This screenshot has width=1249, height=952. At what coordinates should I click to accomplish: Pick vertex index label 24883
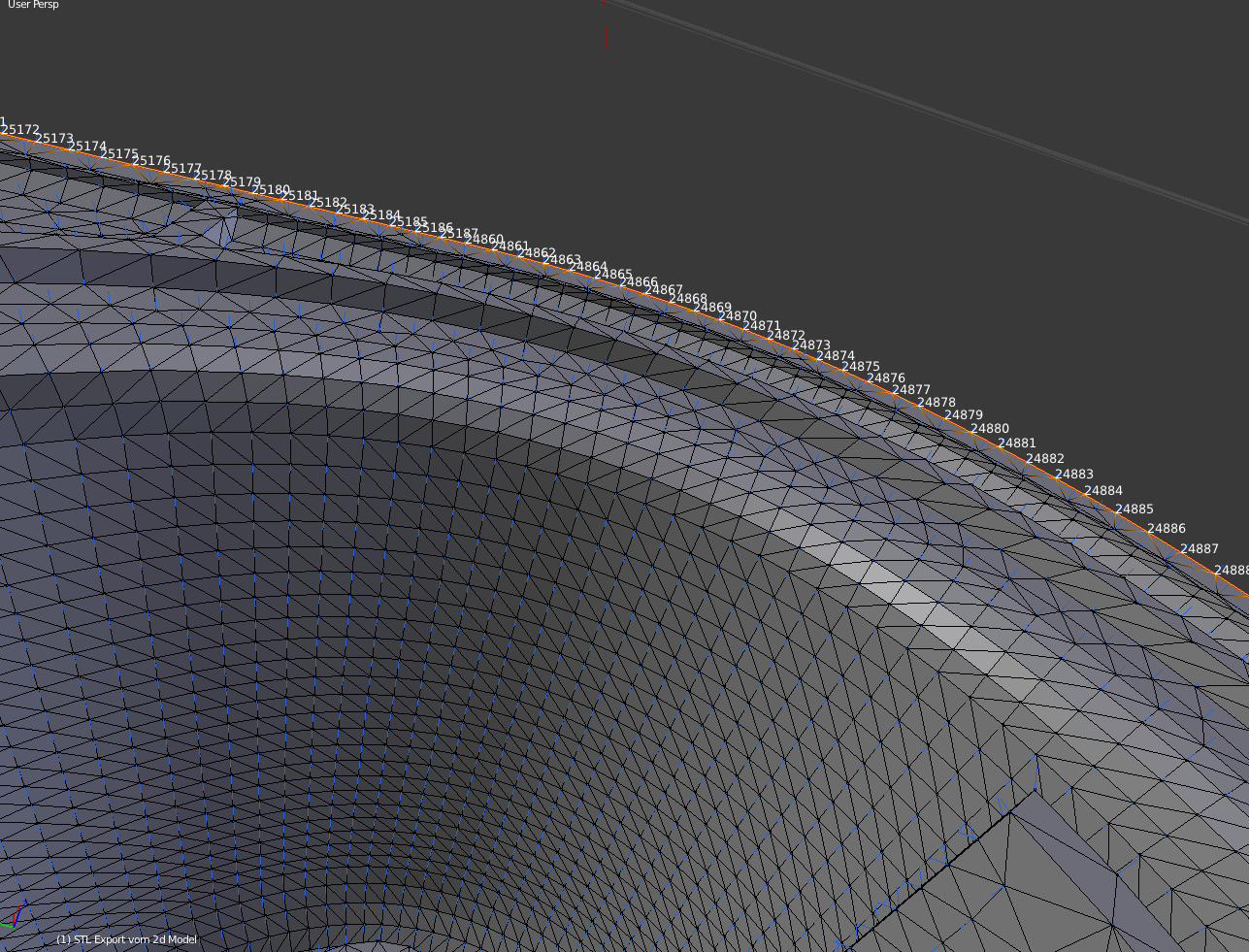click(x=1073, y=475)
